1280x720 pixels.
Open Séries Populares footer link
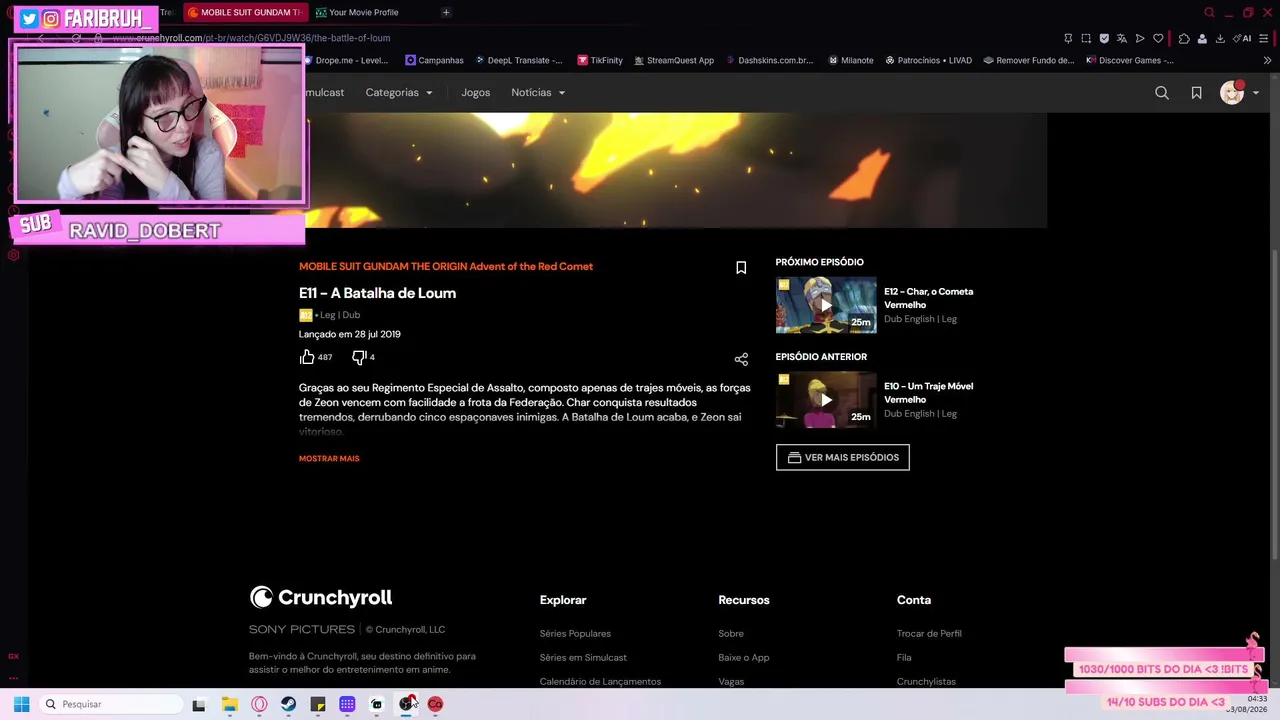pos(575,634)
